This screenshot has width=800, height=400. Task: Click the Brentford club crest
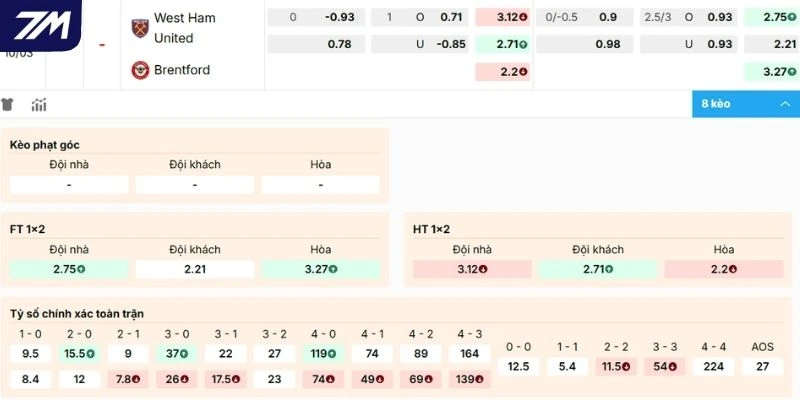click(139, 70)
